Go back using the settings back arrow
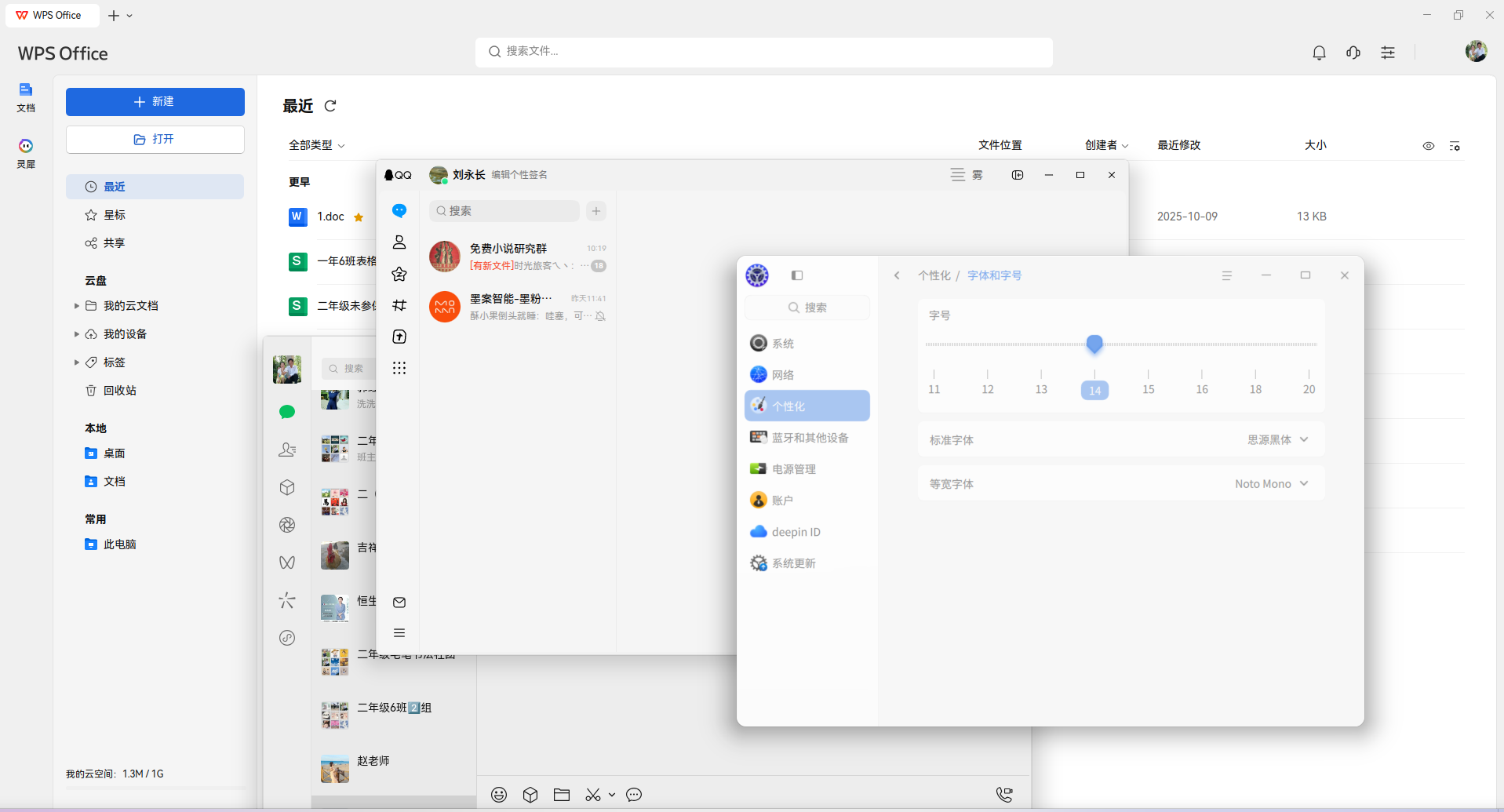The height and width of the screenshot is (812, 1504). (x=897, y=275)
